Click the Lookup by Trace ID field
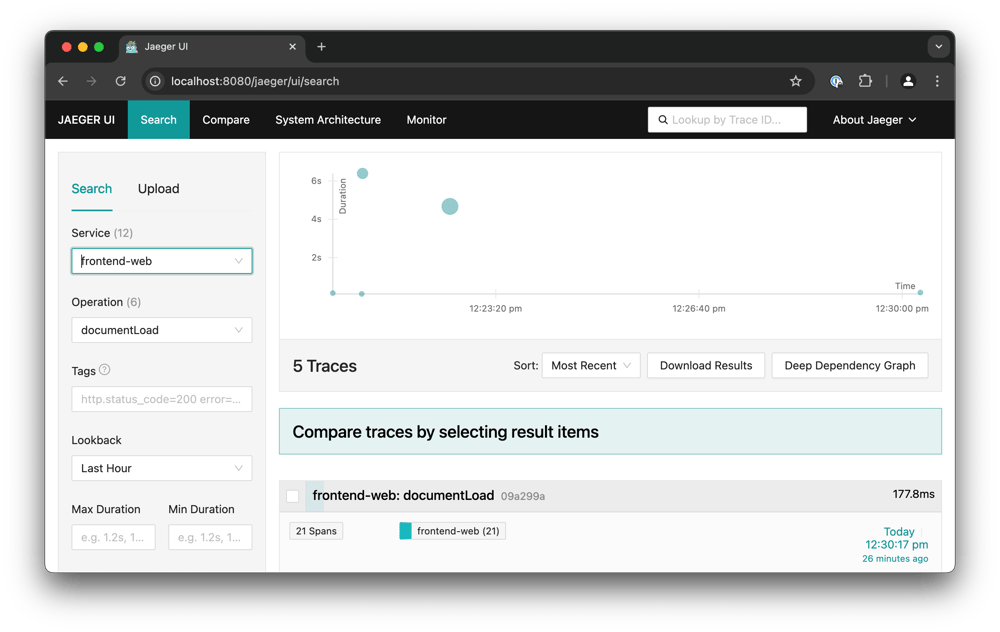1000x632 pixels. tap(727, 120)
